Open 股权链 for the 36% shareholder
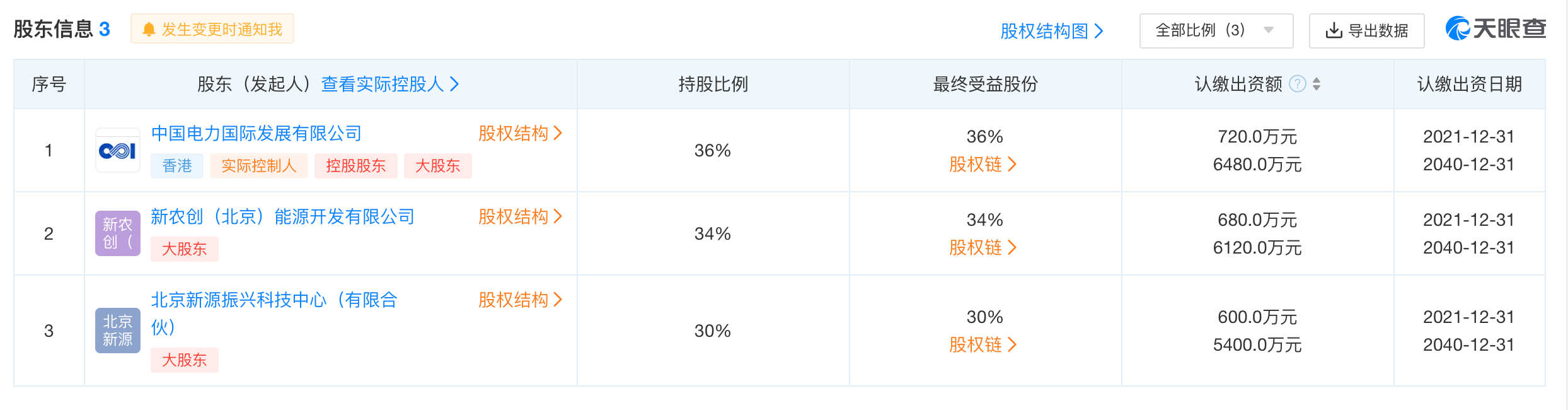This screenshot has height=410, width=1568. (x=983, y=165)
